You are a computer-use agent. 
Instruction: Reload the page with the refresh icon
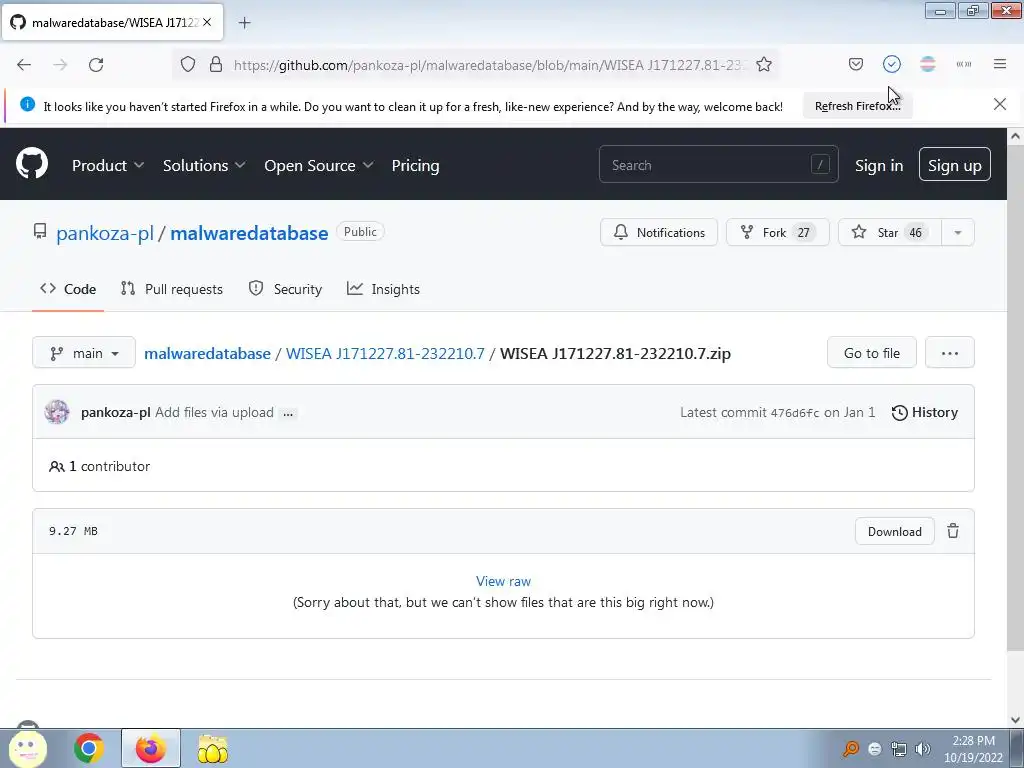[x=96, y=65]
